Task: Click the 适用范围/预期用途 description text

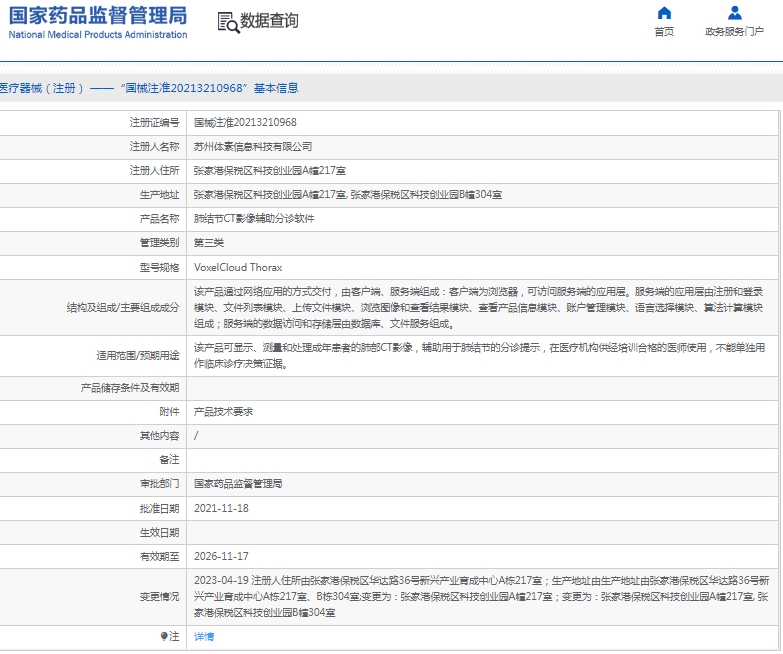Action: click(479, 355)
